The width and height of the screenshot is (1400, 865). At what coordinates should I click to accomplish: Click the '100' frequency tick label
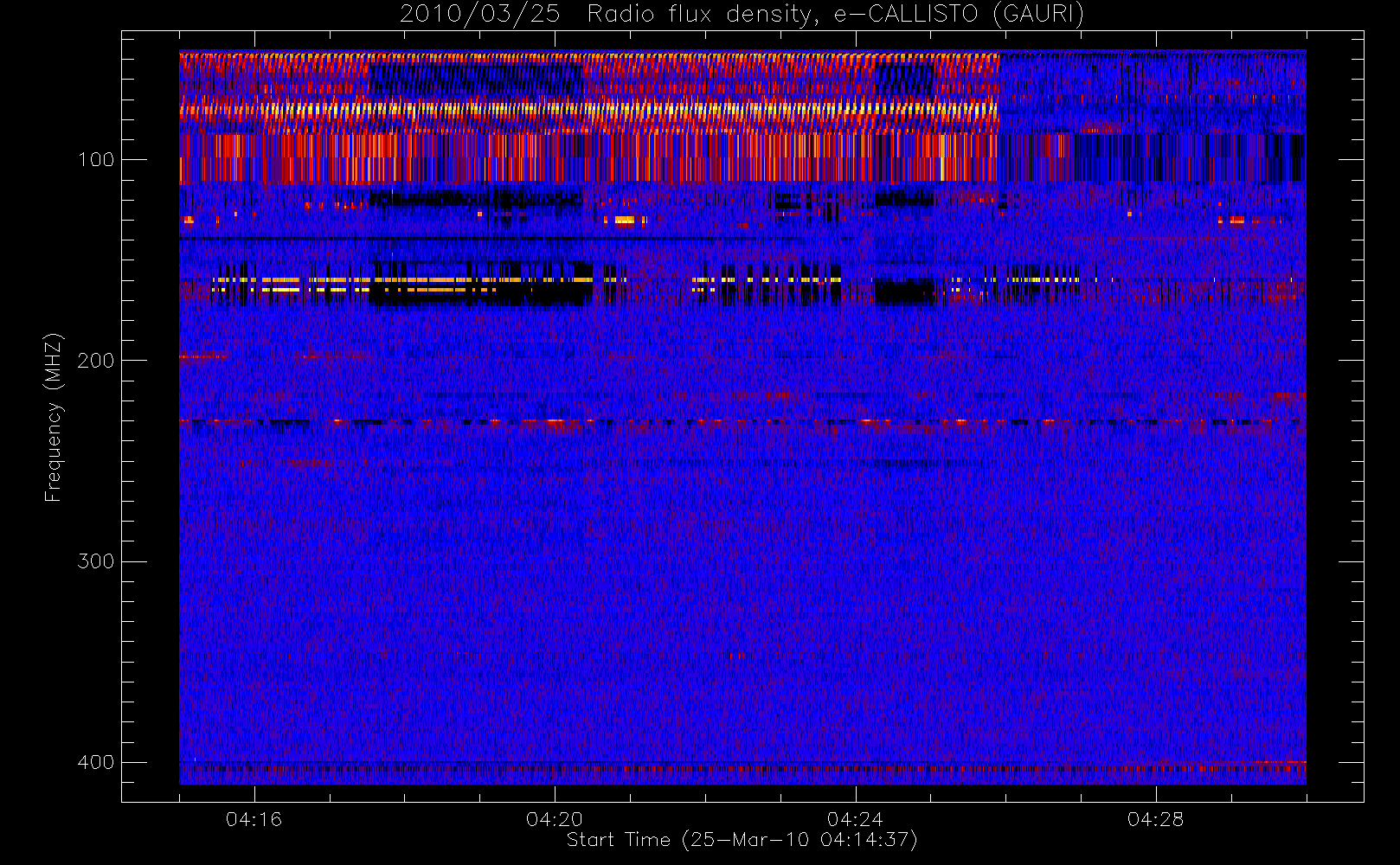(95, 160)
